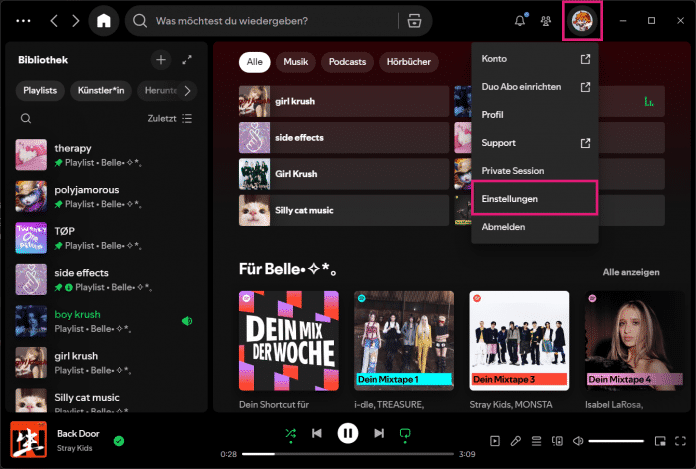Click the Home button icon
This screenshot has height=469, width=696.
[103, 20]
